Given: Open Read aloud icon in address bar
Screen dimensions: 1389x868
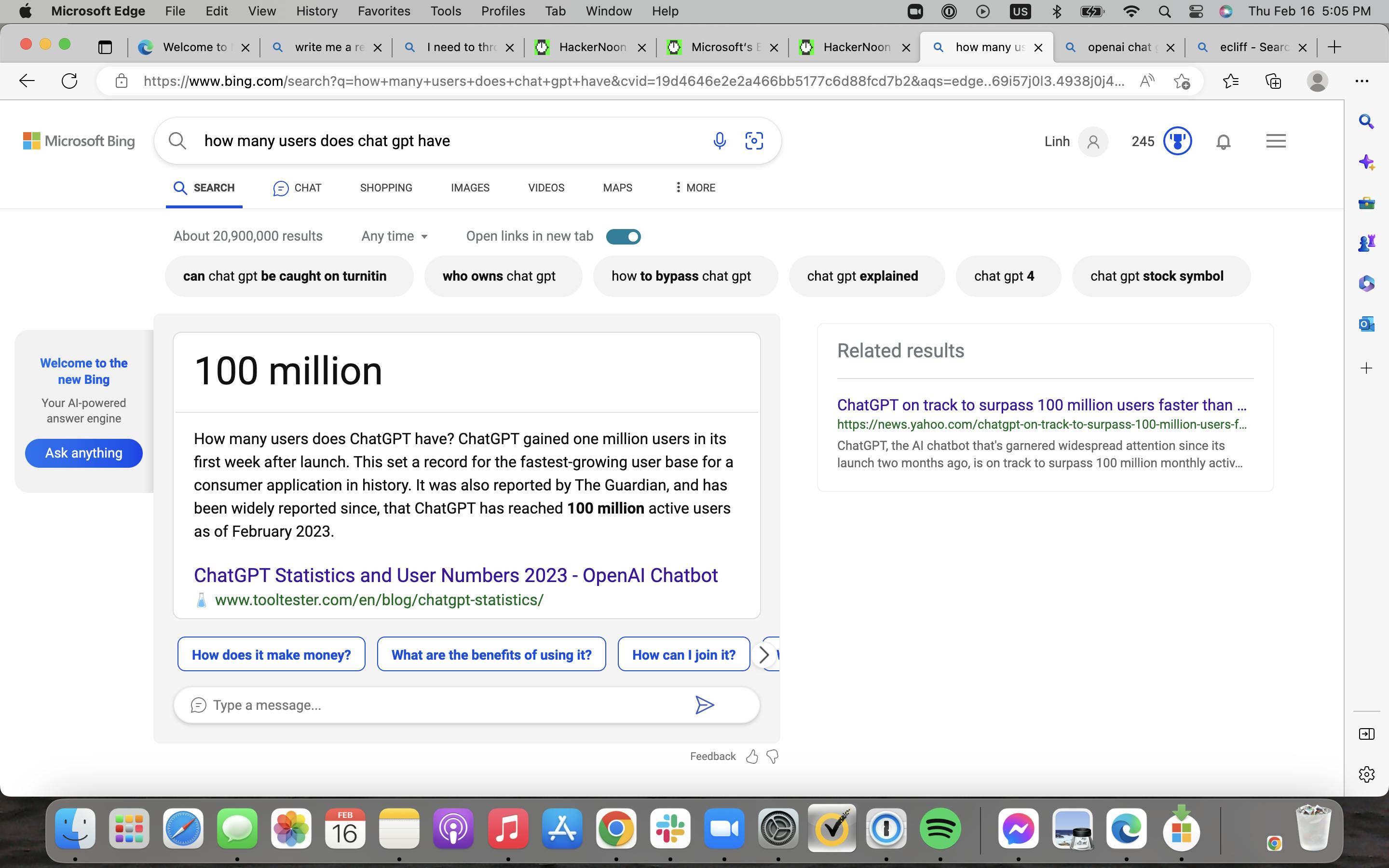Looking at the screenshot, I should click(1147, 81).
